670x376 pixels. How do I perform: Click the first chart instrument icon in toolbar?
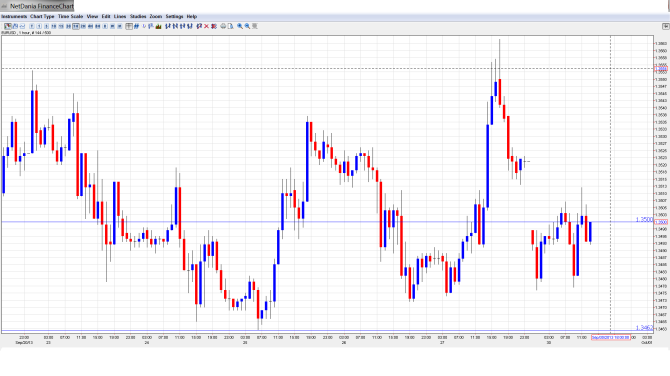pos(8,26)
